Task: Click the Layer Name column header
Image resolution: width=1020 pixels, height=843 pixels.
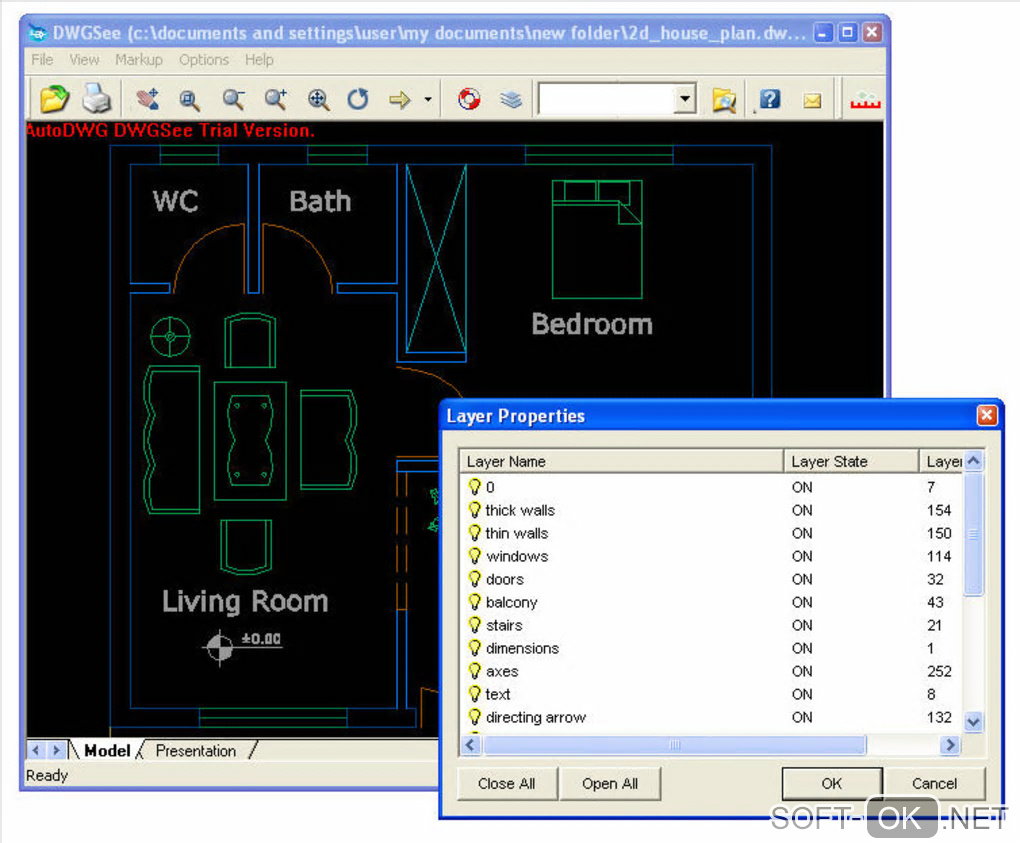Action: (x=621, y=461)
